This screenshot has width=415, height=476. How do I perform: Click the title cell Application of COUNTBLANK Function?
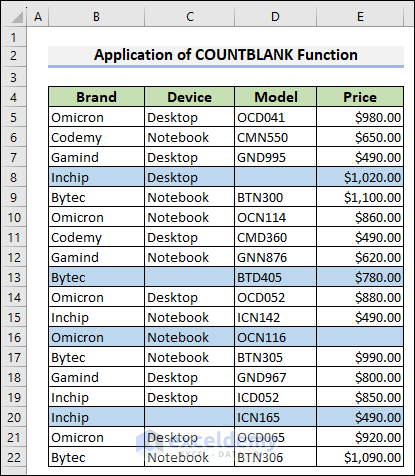click(226, 55)
